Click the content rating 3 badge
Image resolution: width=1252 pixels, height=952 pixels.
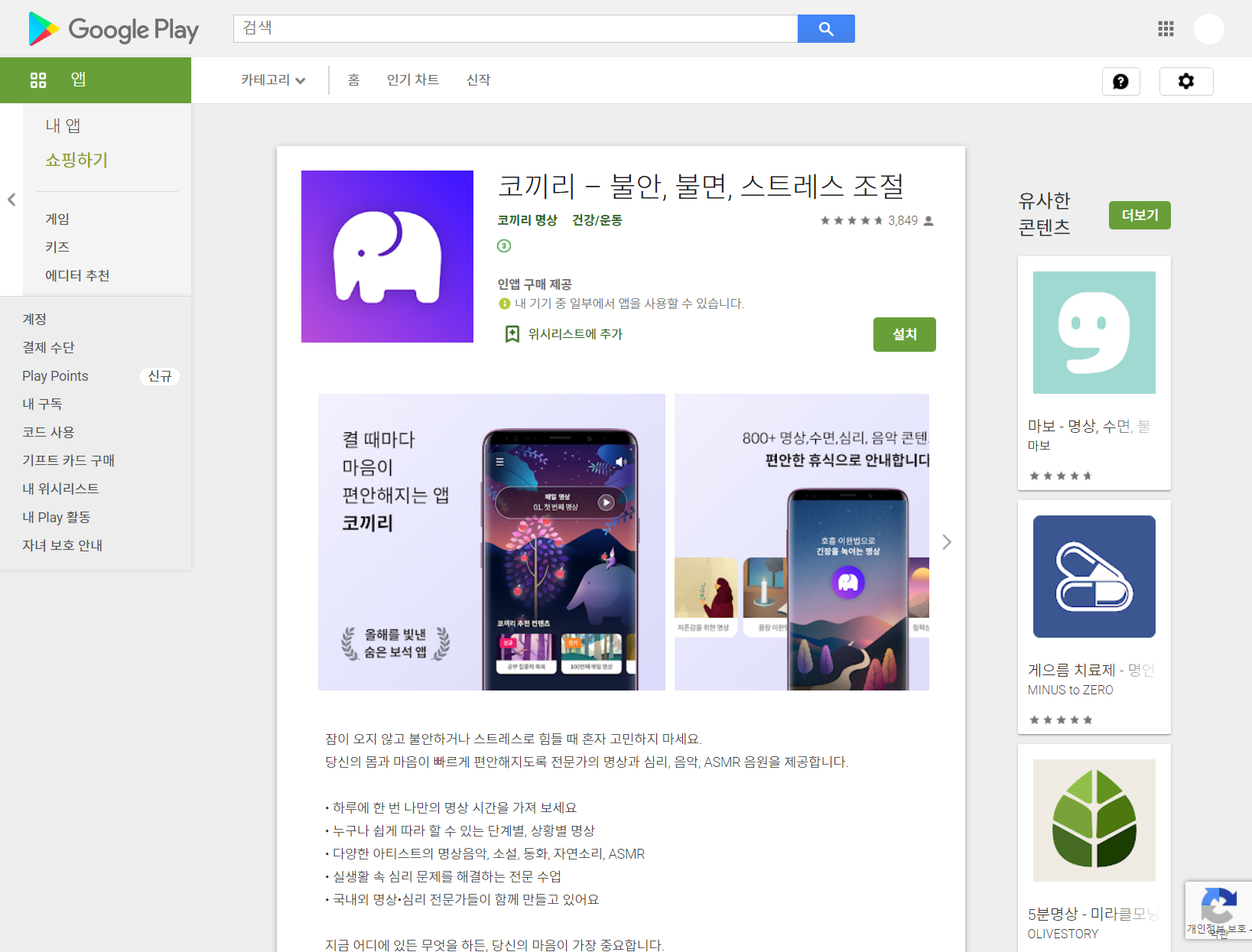[504, 245]
